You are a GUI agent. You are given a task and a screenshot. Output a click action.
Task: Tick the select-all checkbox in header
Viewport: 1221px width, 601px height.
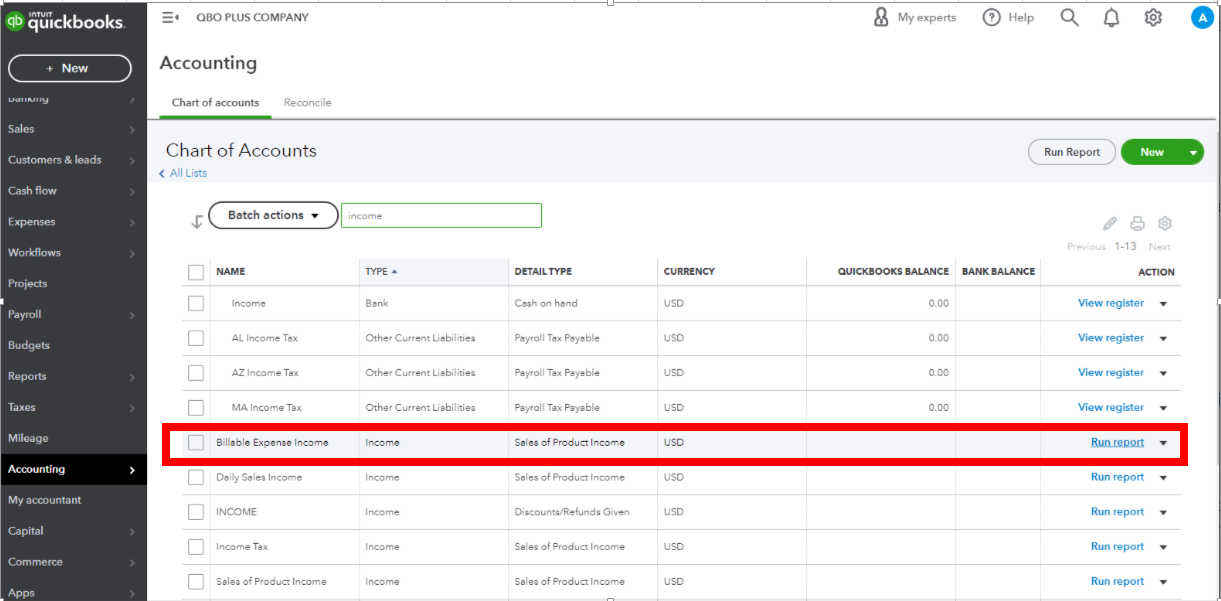click(x=196, y=272)
